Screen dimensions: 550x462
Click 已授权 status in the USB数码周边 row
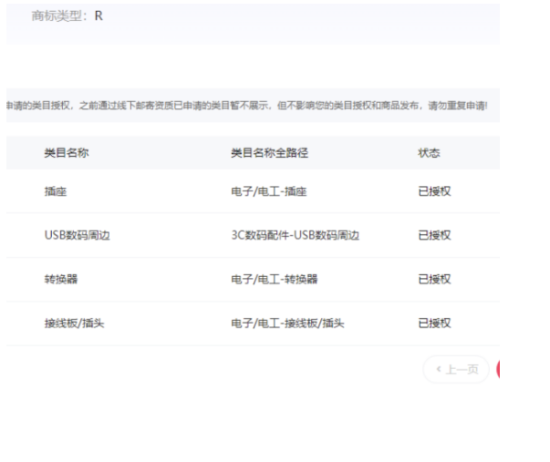434,235
